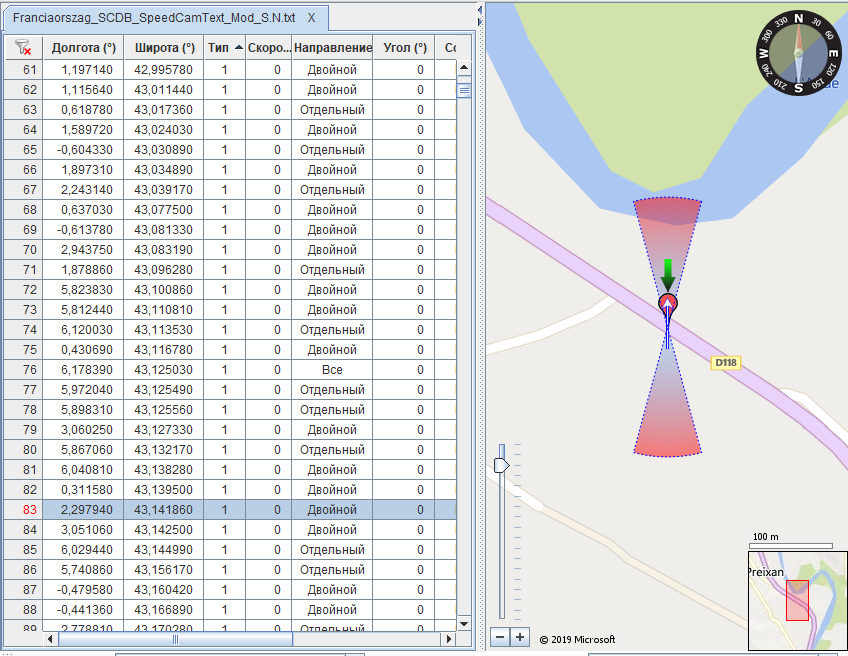Click longitude cell 5,972040
The image size is (848, 656).
(84, 390)
